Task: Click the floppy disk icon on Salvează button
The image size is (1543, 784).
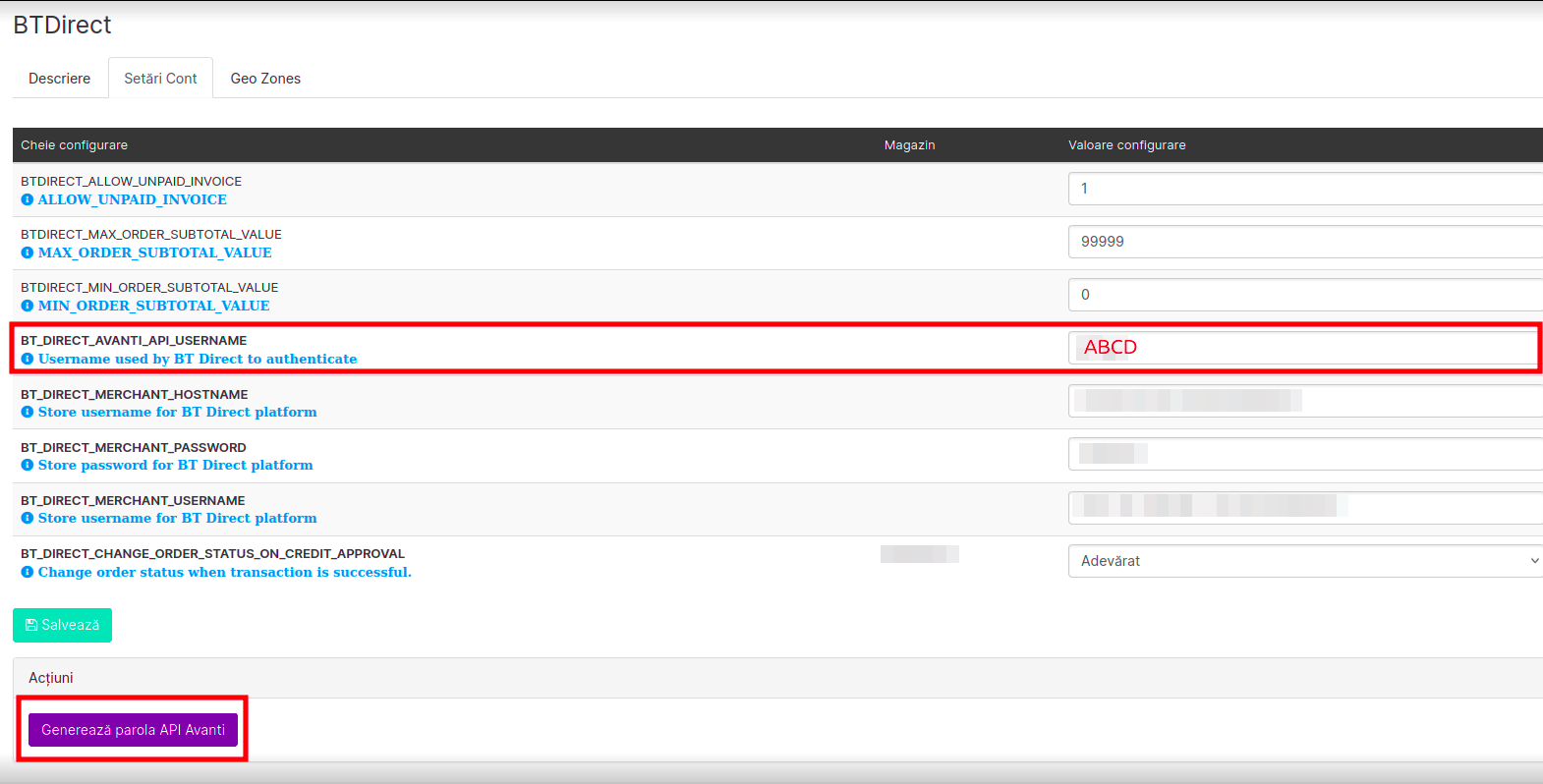Action: pos(31,625)
